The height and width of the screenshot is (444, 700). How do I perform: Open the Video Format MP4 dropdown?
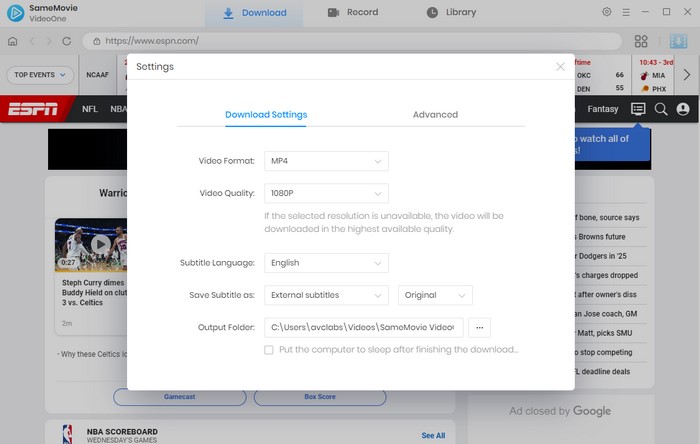(326, 161)
